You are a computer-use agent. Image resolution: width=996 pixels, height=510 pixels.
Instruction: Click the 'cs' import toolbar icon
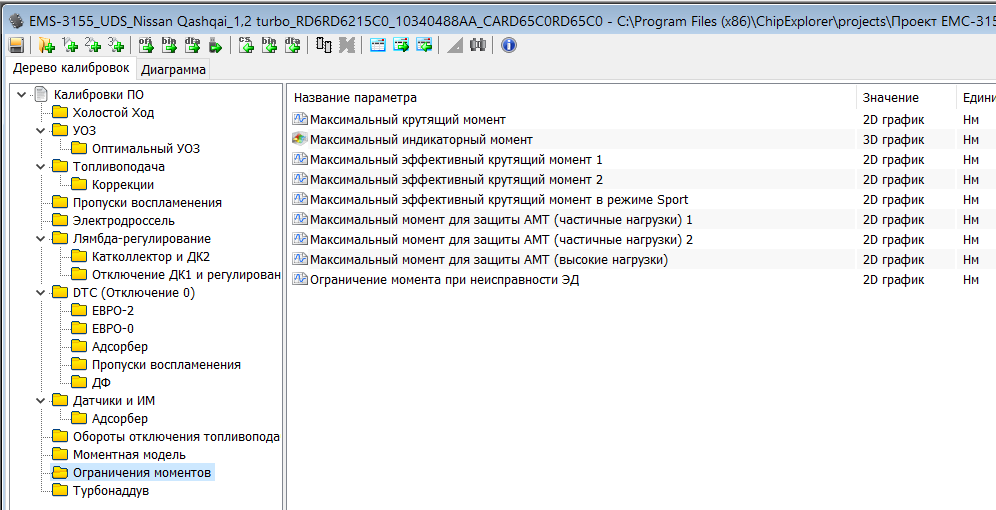pos(246,45)
